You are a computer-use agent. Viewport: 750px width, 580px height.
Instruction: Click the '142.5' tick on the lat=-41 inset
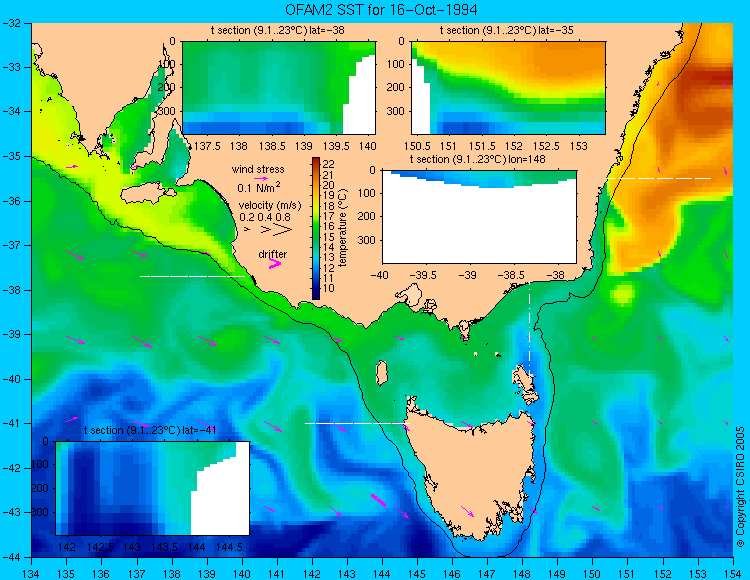[x=100, y=547]
